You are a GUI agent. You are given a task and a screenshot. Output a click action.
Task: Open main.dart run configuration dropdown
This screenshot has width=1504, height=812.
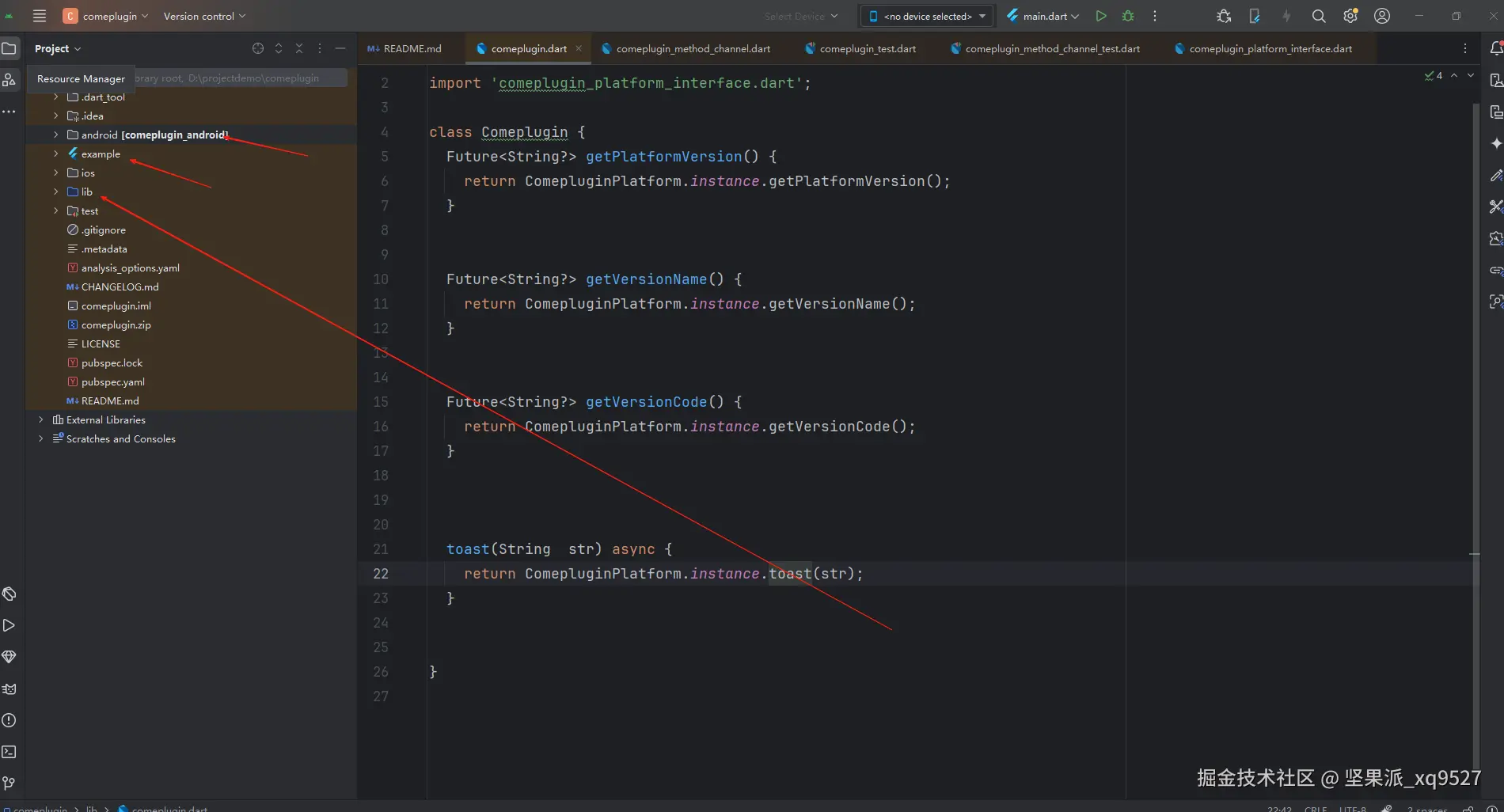(1043, 16)
